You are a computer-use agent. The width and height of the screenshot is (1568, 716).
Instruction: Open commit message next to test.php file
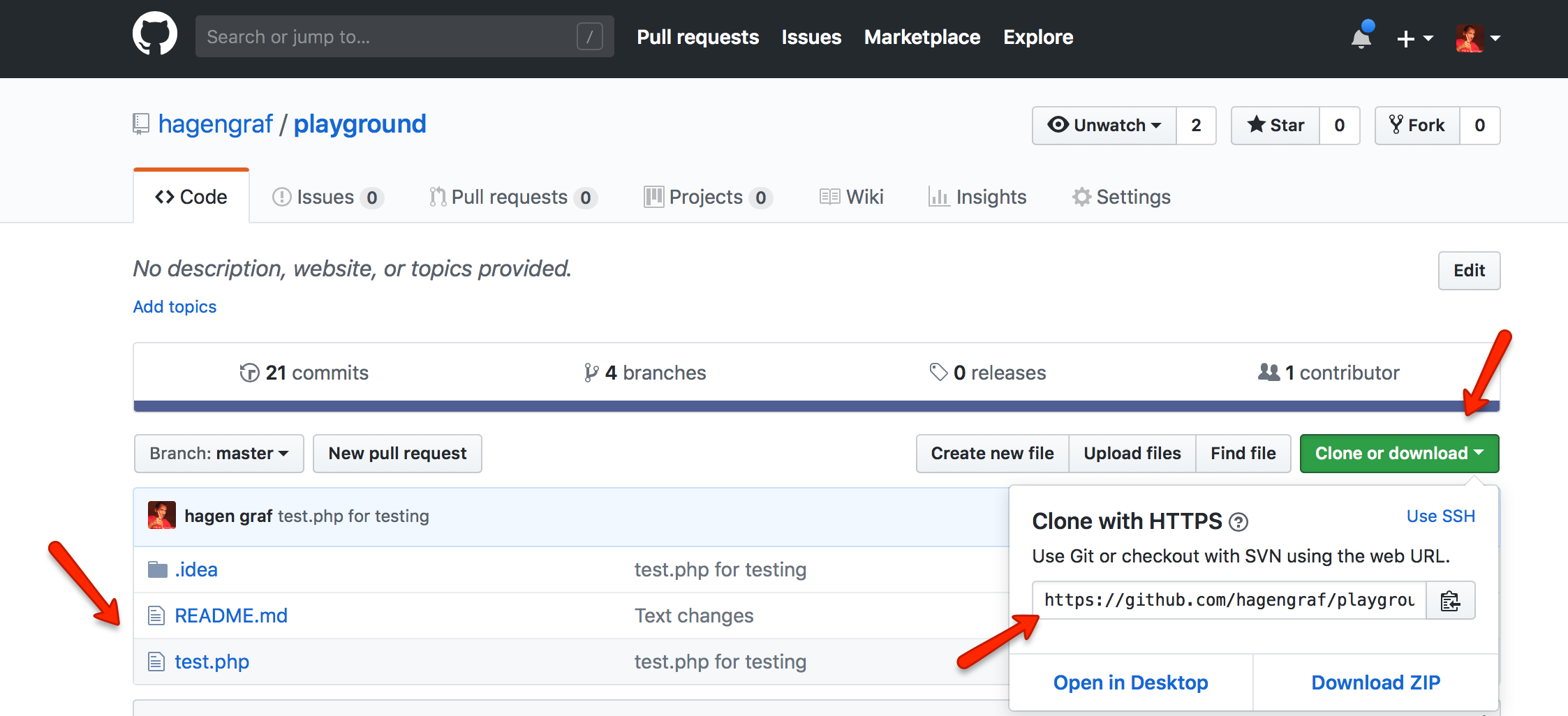point(720,662)
